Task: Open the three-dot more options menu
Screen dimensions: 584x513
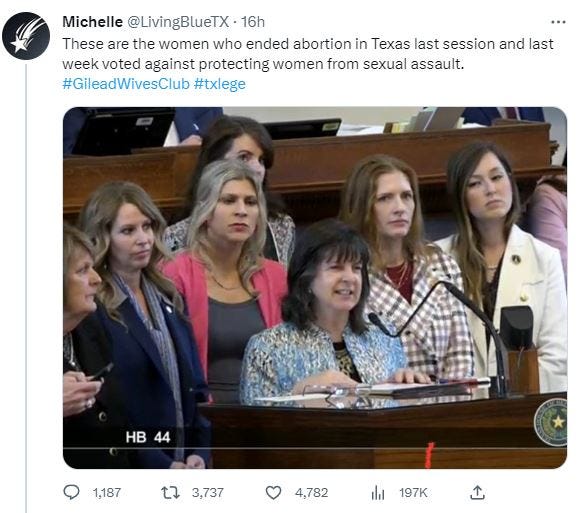Action: [x=558, y=22]
